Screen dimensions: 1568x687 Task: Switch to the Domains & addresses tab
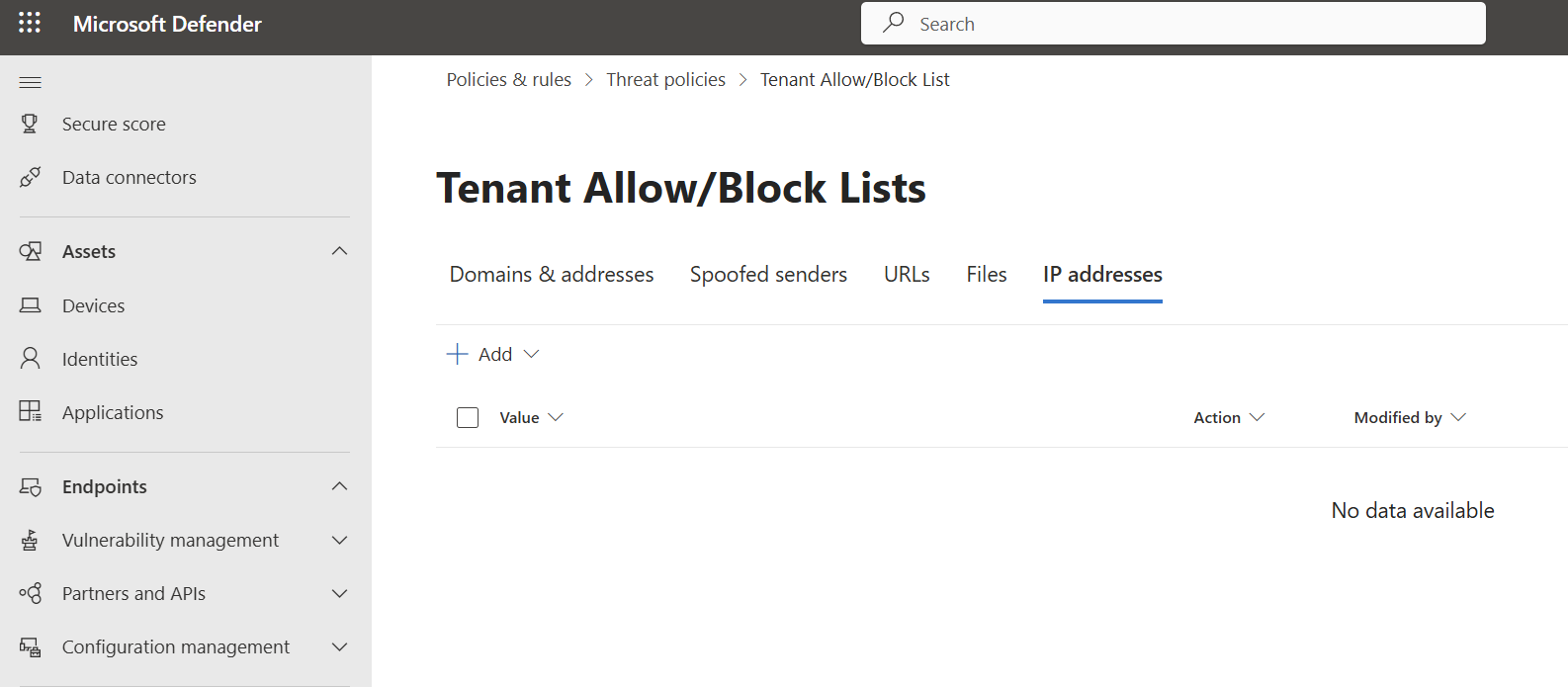(x=552, y=274)
